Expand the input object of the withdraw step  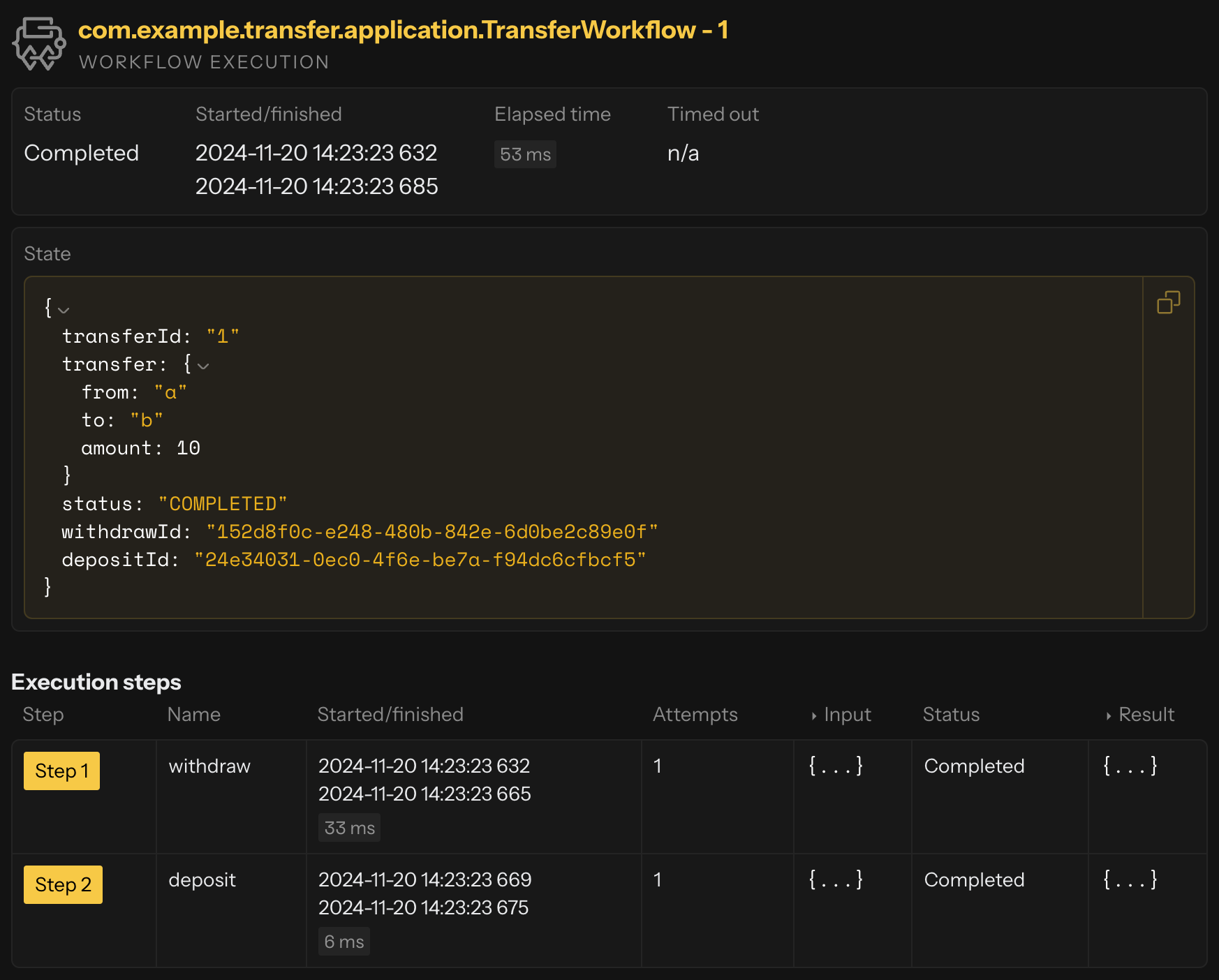pyautogui.click(x=835, y=766)
